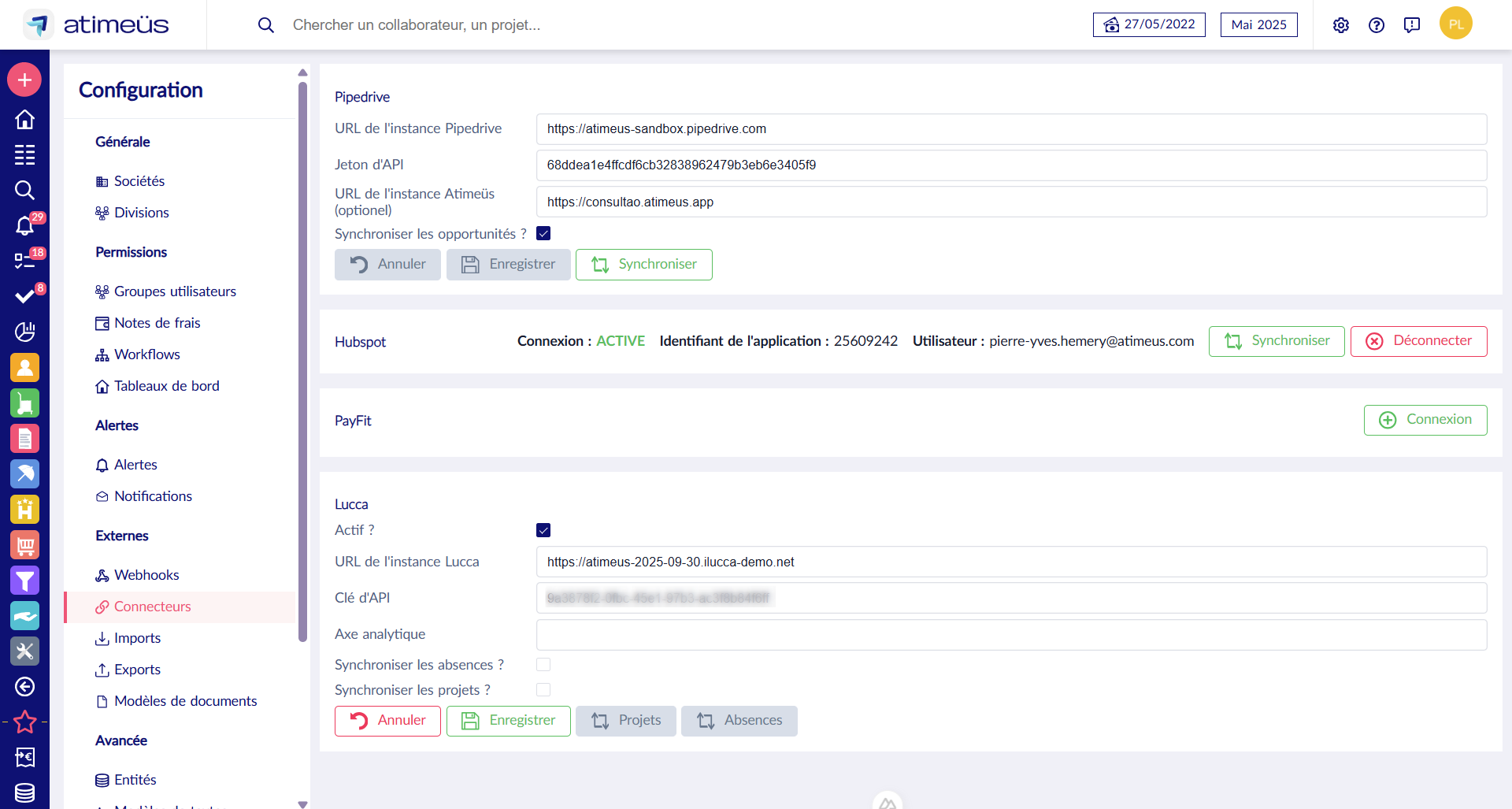
Task: Open the 27/05/2022 date selector
Action: [1149, 24]
